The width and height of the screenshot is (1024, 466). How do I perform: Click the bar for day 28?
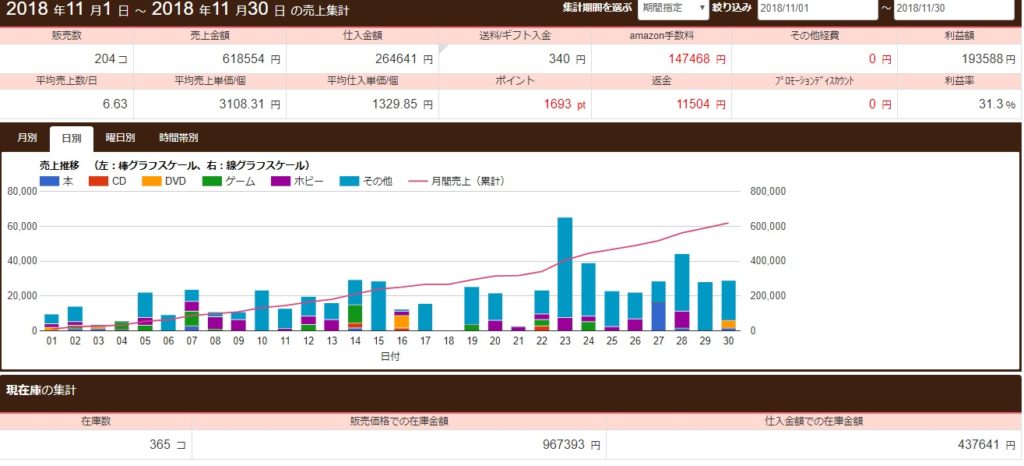[682, 290]
